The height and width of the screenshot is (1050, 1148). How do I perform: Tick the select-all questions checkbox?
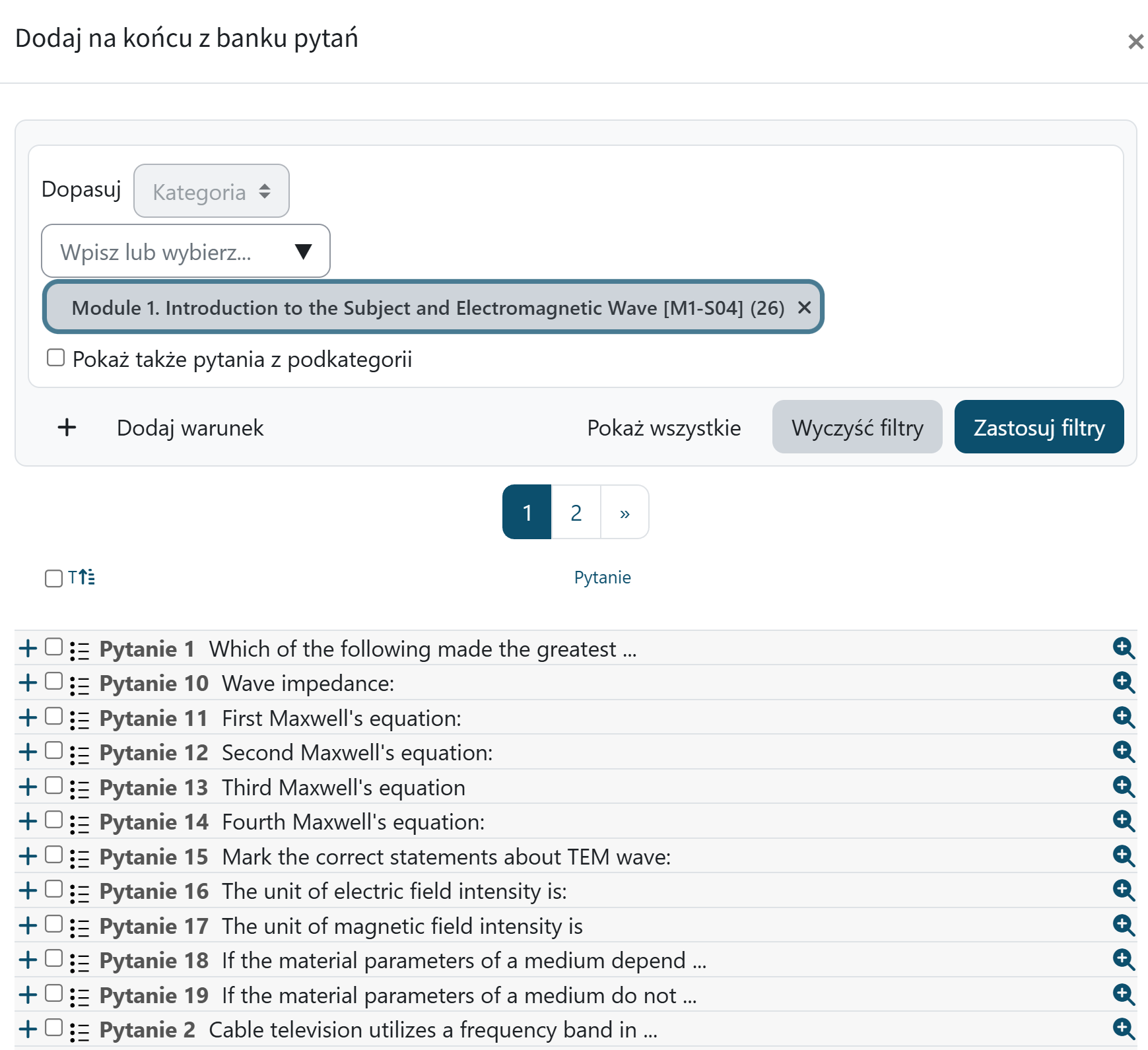[x=53, y=578]
